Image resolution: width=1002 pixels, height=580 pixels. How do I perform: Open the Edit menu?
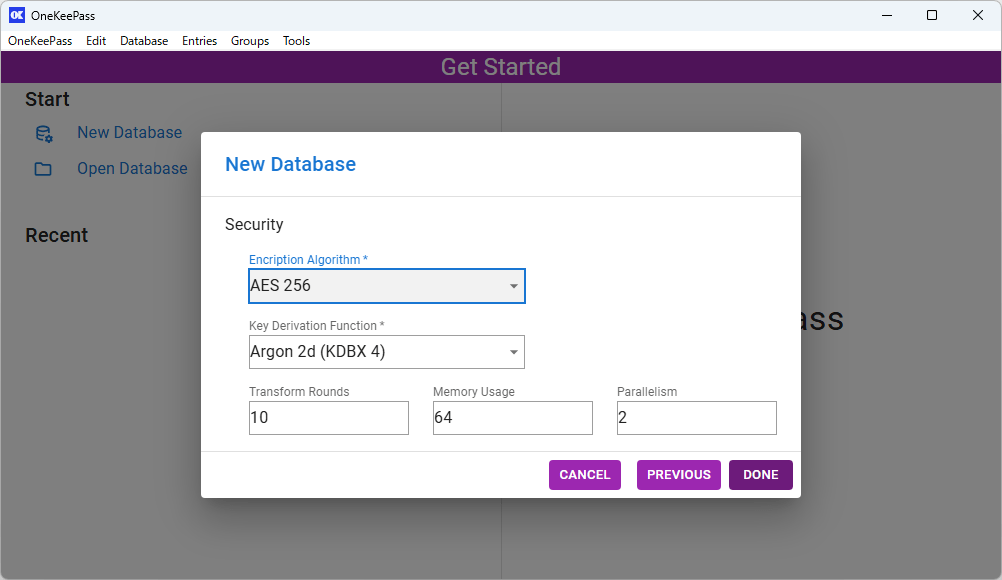(96, 41)
